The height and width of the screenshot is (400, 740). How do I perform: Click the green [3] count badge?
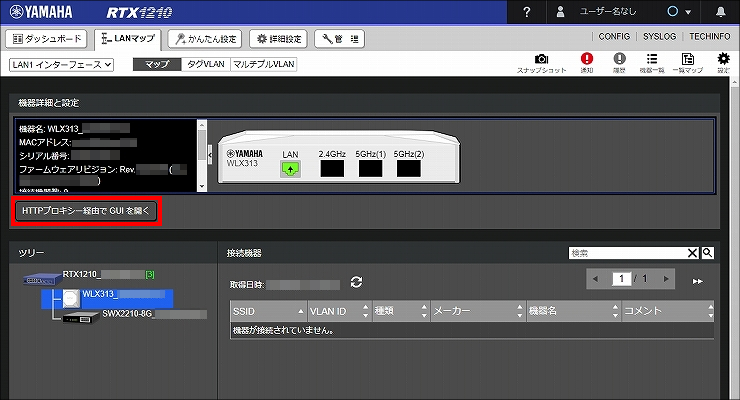150,275
